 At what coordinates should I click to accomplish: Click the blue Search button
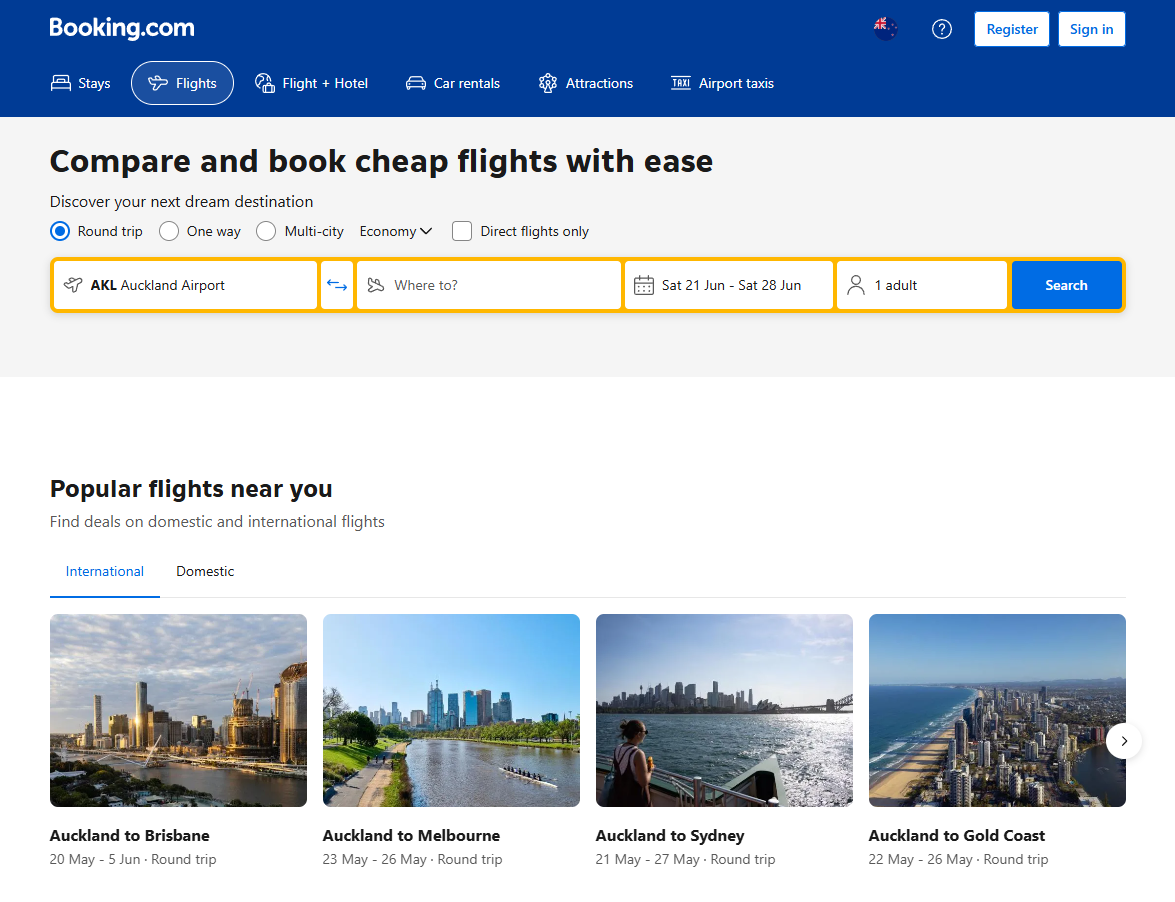click(x=1066, y=285)
